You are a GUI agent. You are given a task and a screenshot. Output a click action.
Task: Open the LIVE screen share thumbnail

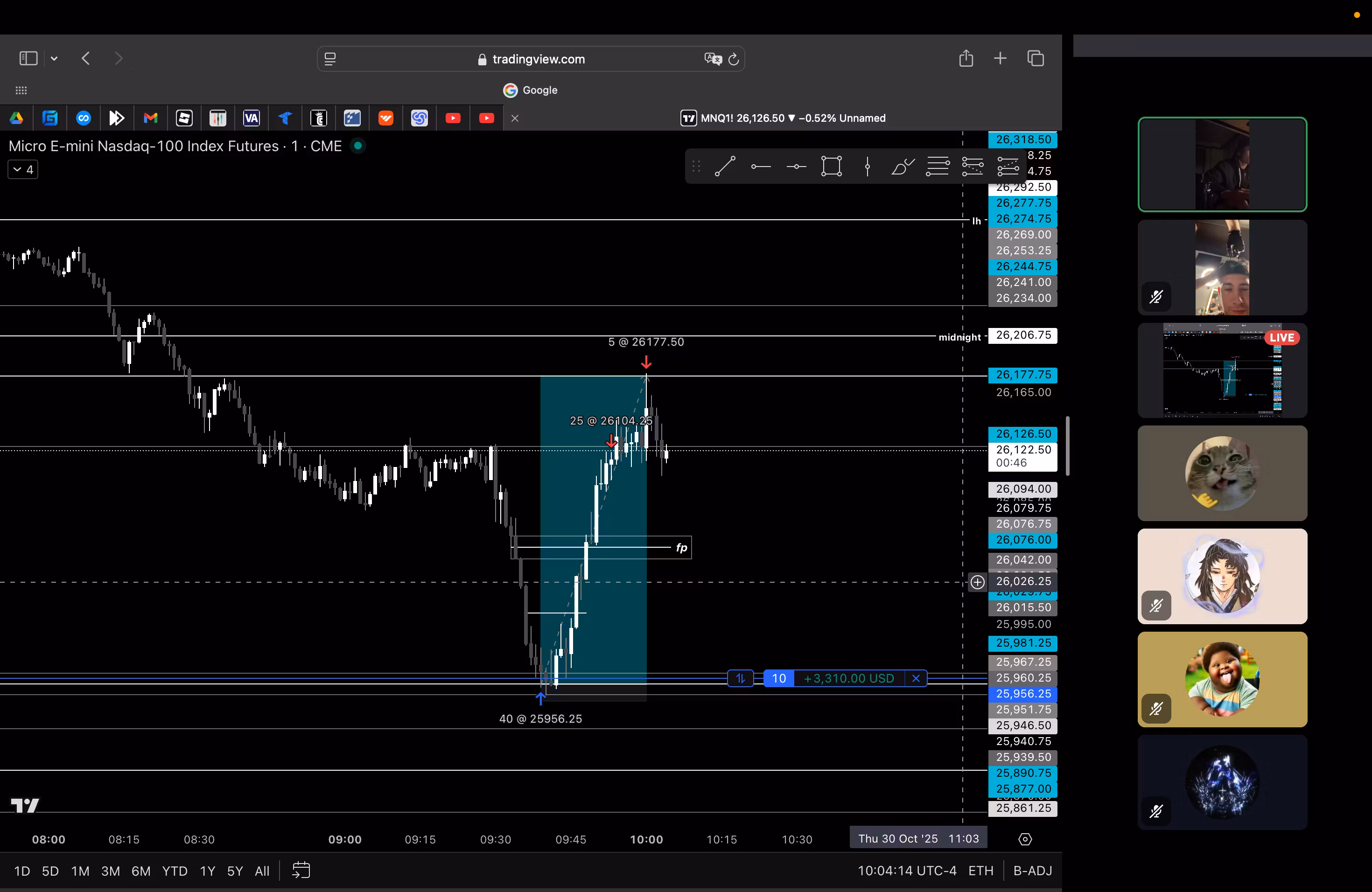point(1222,370)
